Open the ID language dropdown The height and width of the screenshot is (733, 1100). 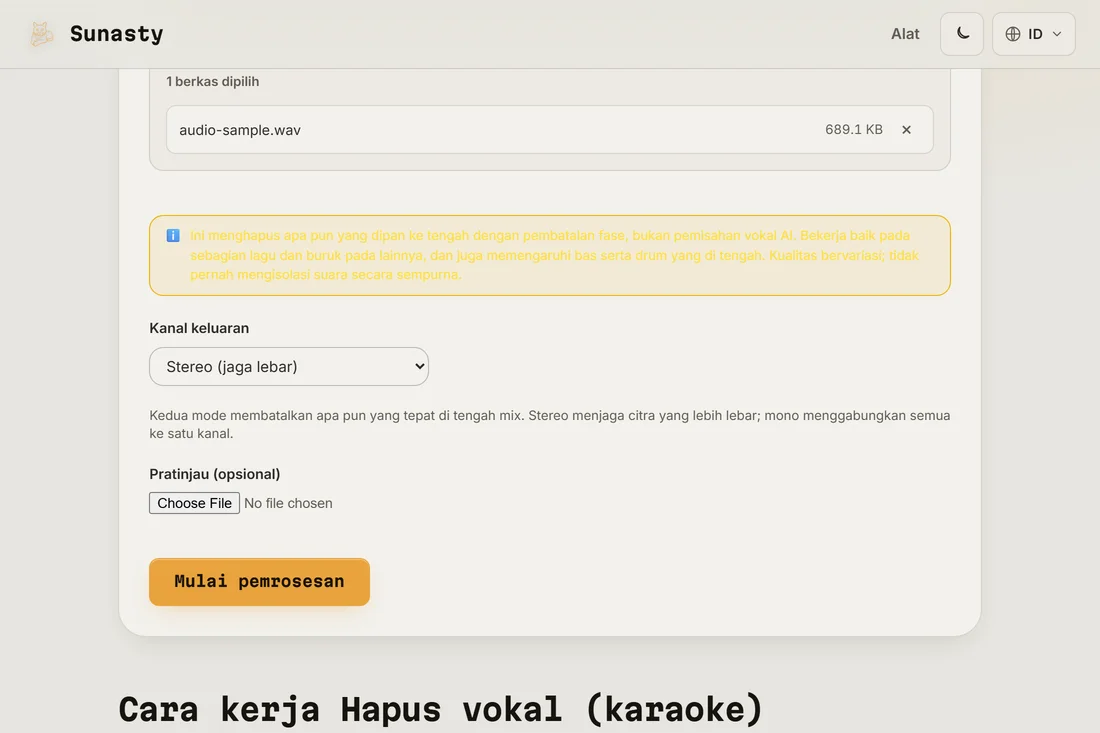pos(1033,34)
